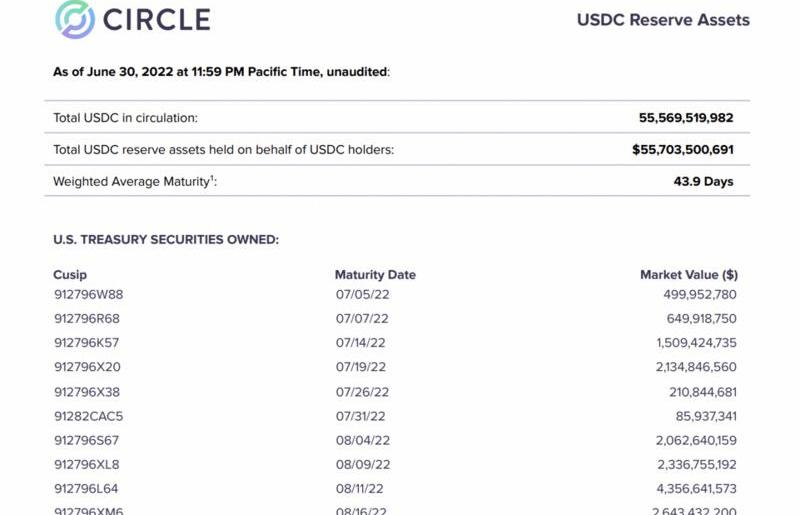Click the CIRCLE wordmark text
Viewport: 800px width, 515px height.
coord(157,19)
